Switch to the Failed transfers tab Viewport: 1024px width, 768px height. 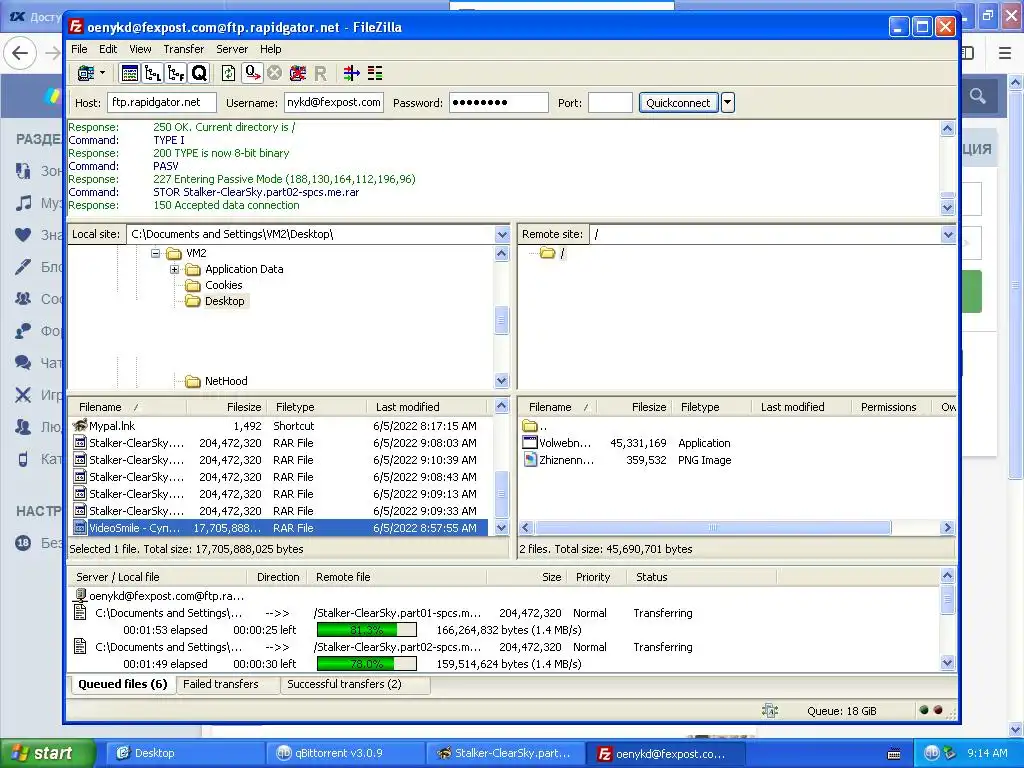(x=221, y=684)
